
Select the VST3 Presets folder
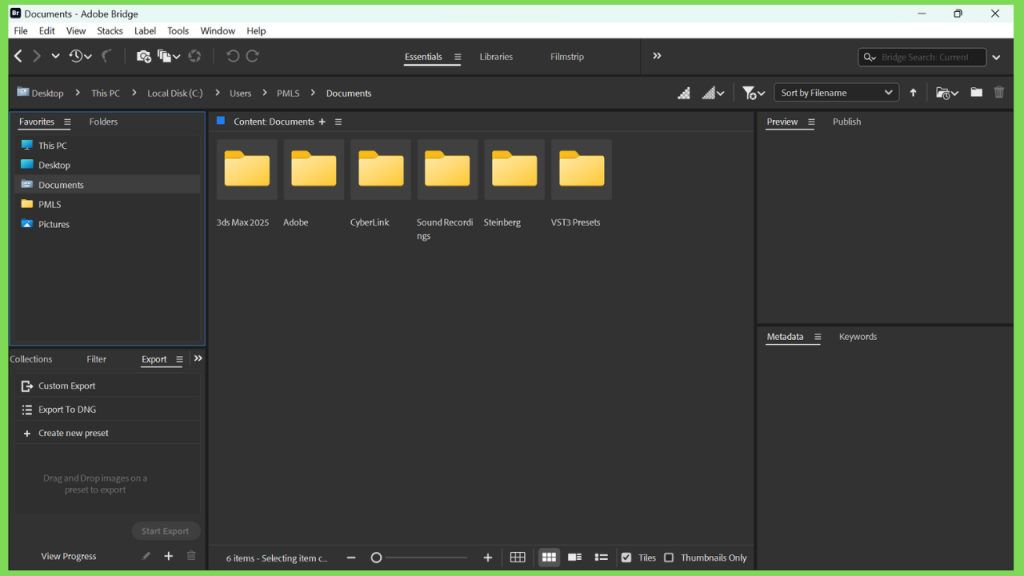(x=581, y=169)
